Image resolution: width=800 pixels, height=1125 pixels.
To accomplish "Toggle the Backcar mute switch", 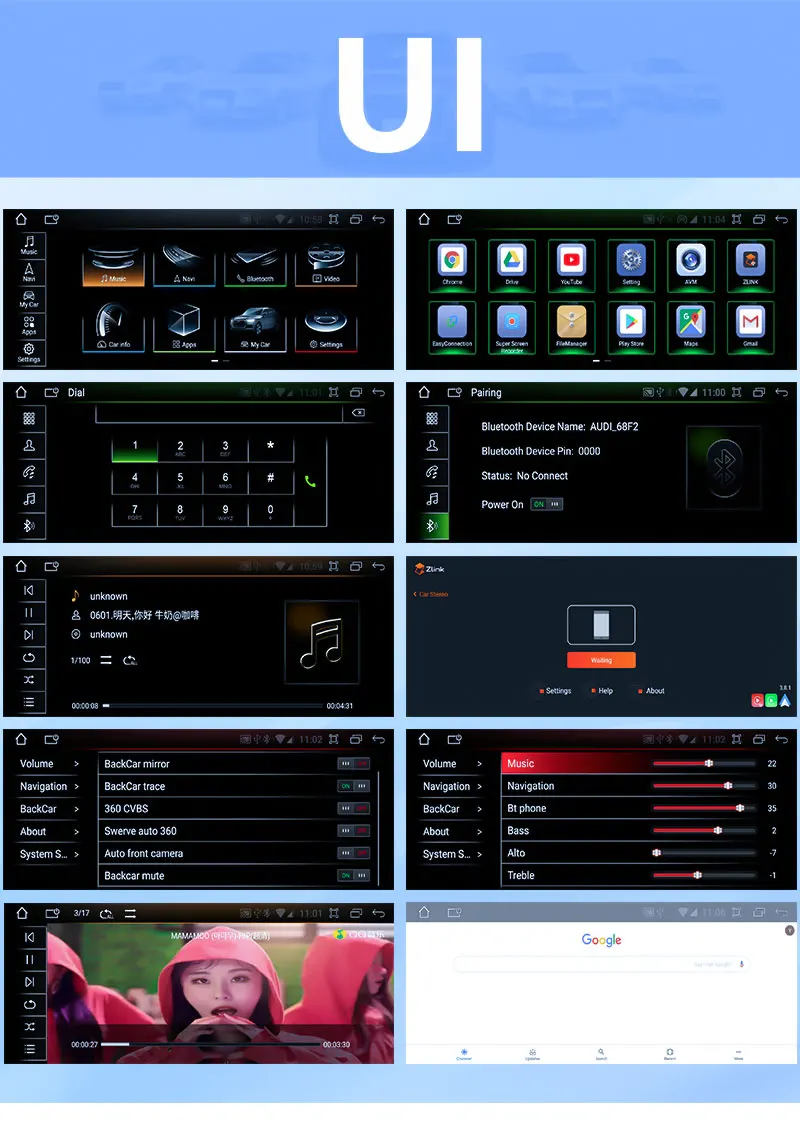I will pyautogui.click(x=354, y=875).
